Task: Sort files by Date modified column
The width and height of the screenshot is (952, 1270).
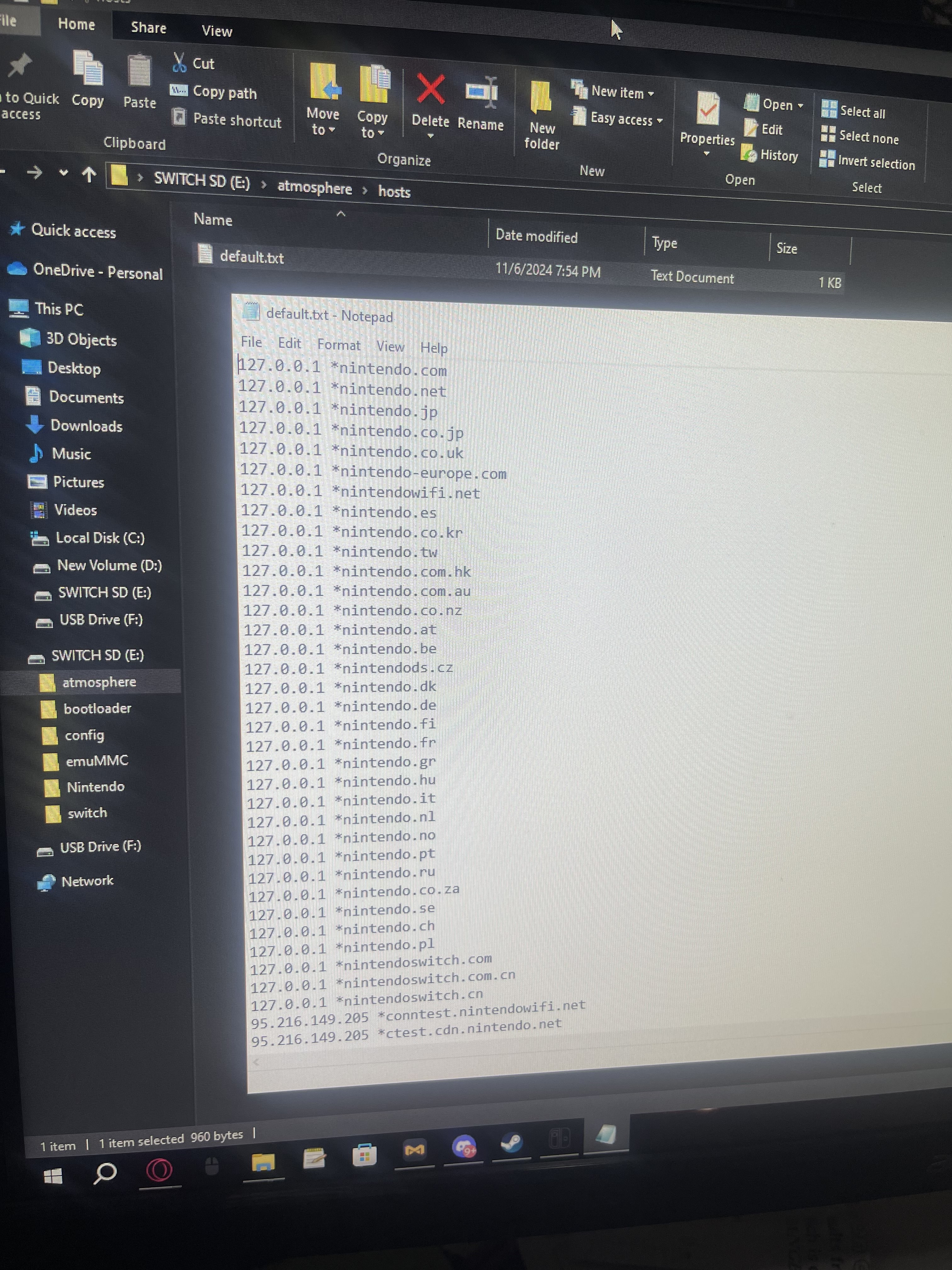Action: coord(536,236)
